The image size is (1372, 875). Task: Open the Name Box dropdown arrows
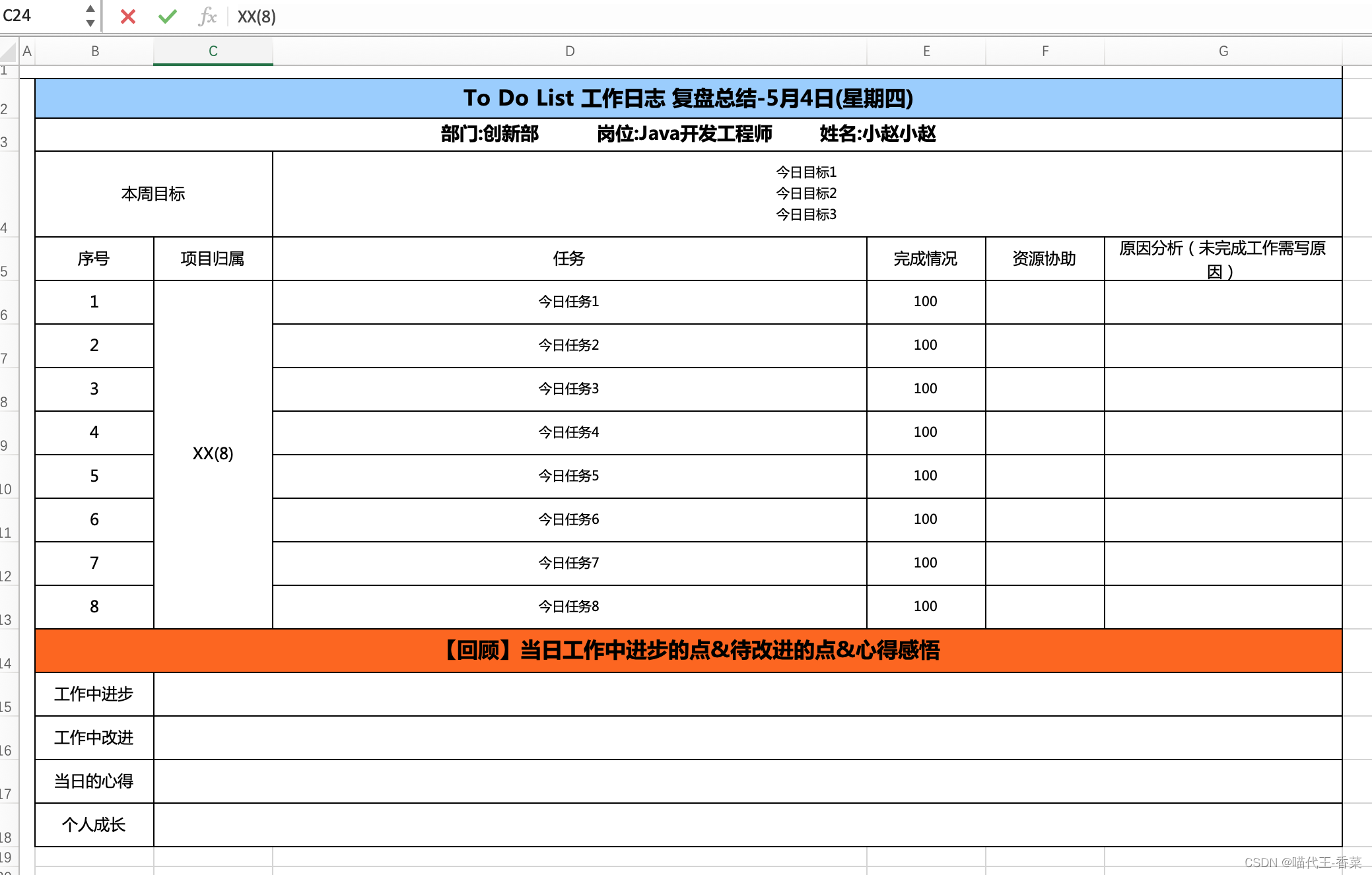pyautogui.click(x=90, y=16)
